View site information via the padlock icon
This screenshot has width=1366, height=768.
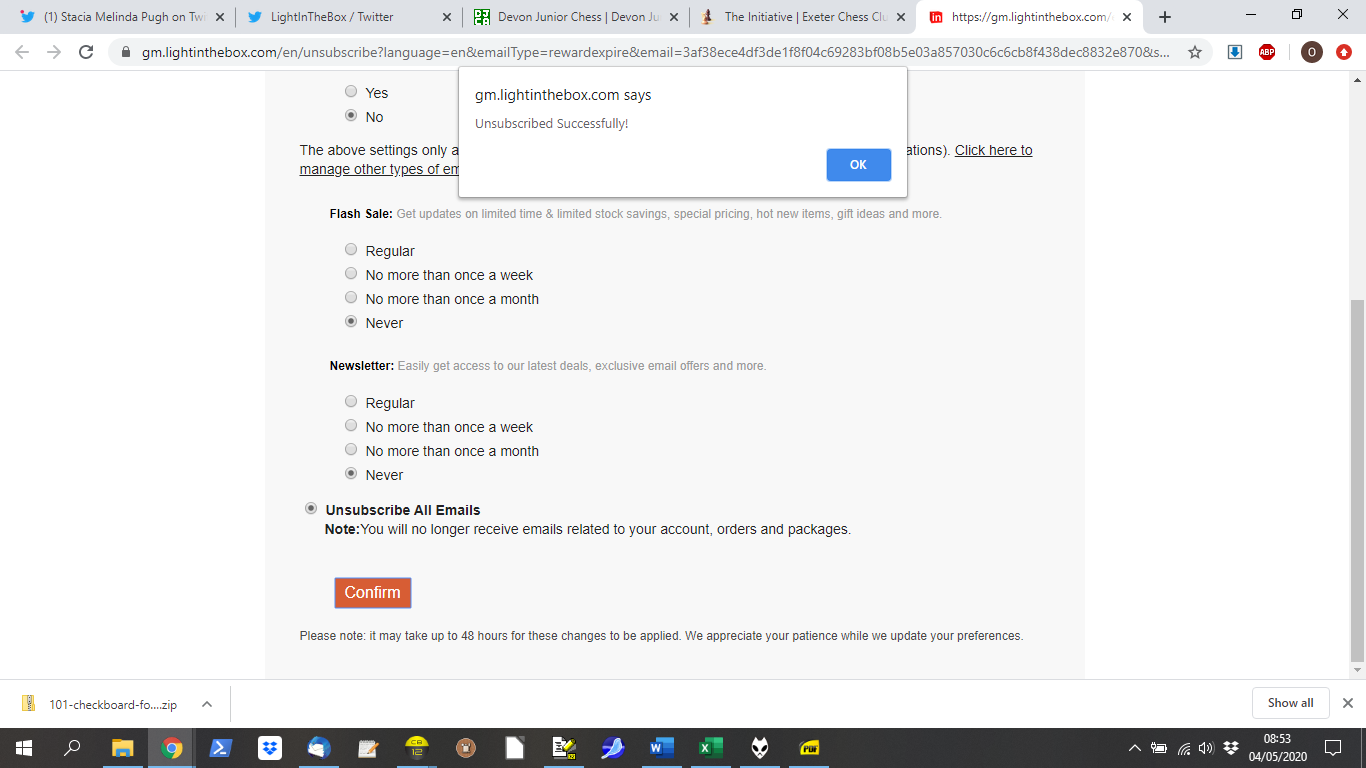pyautogui.click(x=125, y=52)
